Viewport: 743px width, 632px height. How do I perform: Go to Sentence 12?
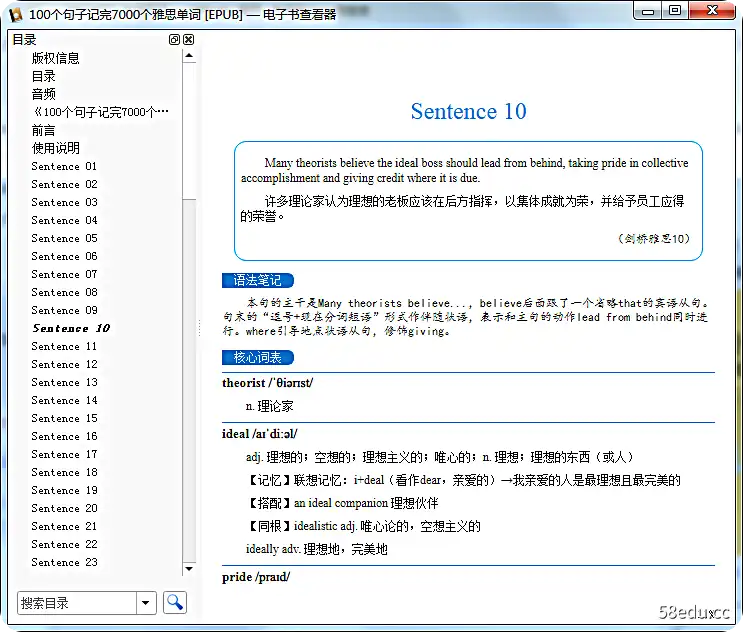(64, 364)
